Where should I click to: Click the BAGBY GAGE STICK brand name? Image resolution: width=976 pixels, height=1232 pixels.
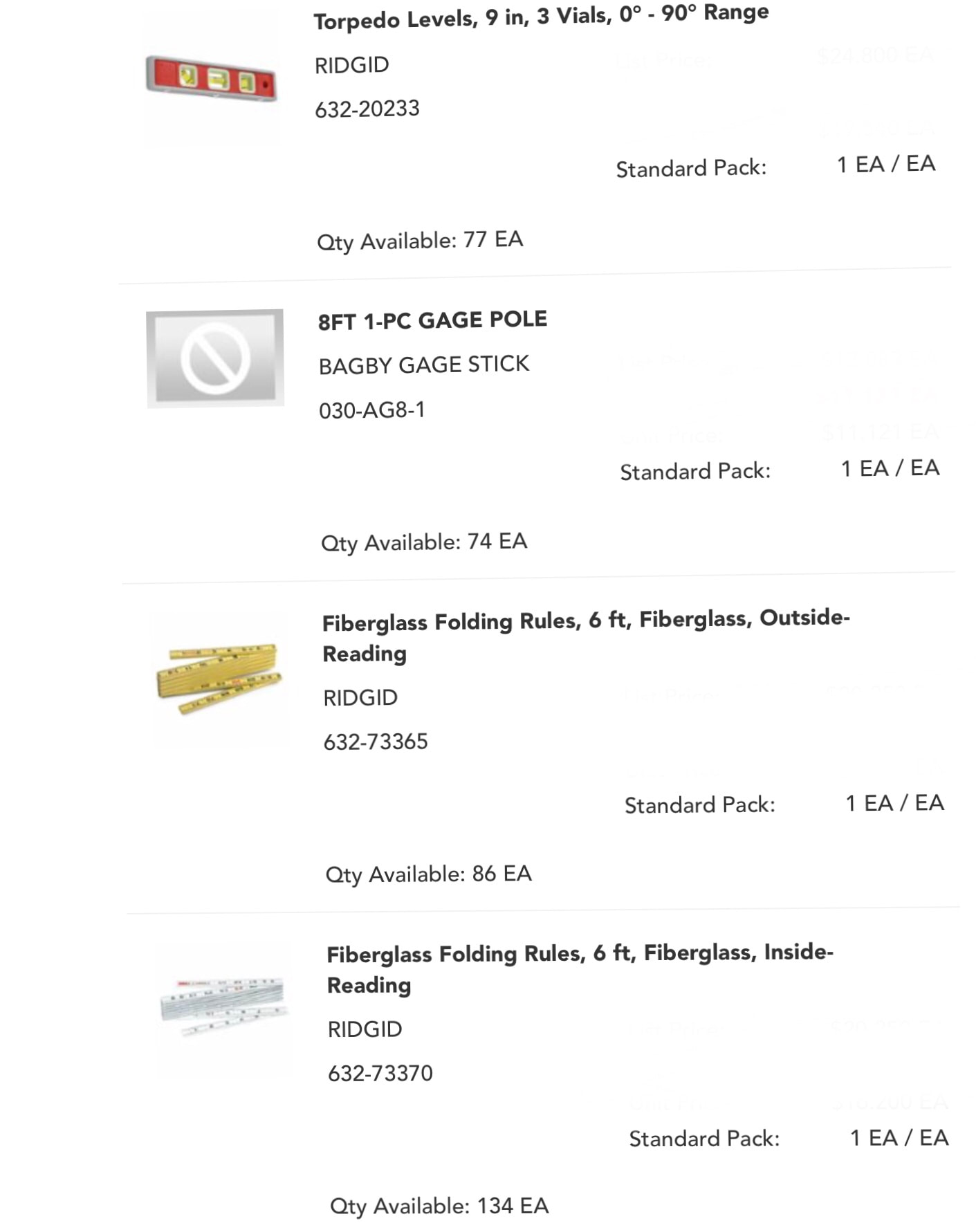(424, 365)
